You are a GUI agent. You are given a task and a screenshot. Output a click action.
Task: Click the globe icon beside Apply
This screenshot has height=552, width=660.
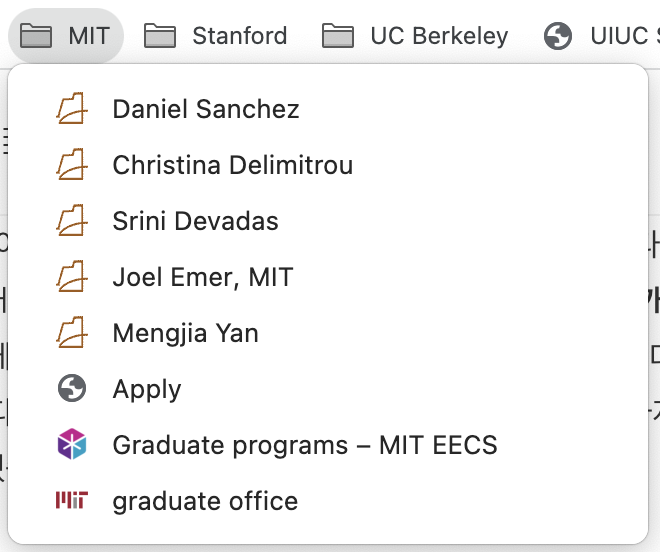tap(72, 388)
